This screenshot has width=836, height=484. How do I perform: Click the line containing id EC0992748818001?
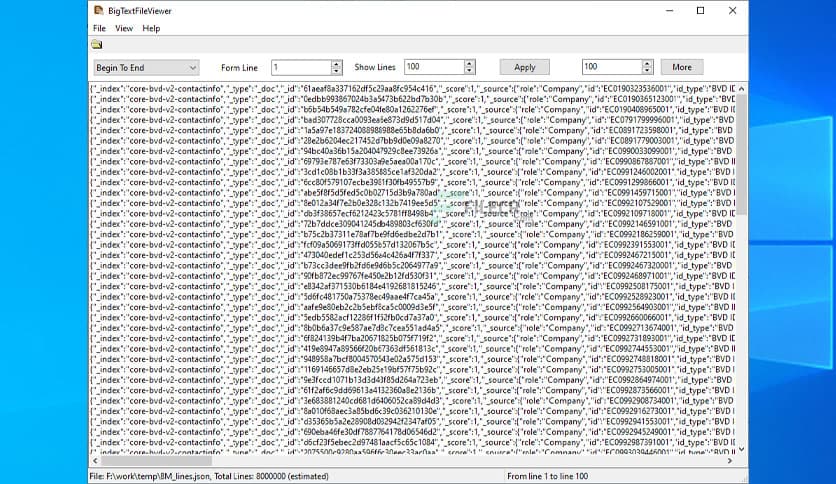tap(413, 359)
